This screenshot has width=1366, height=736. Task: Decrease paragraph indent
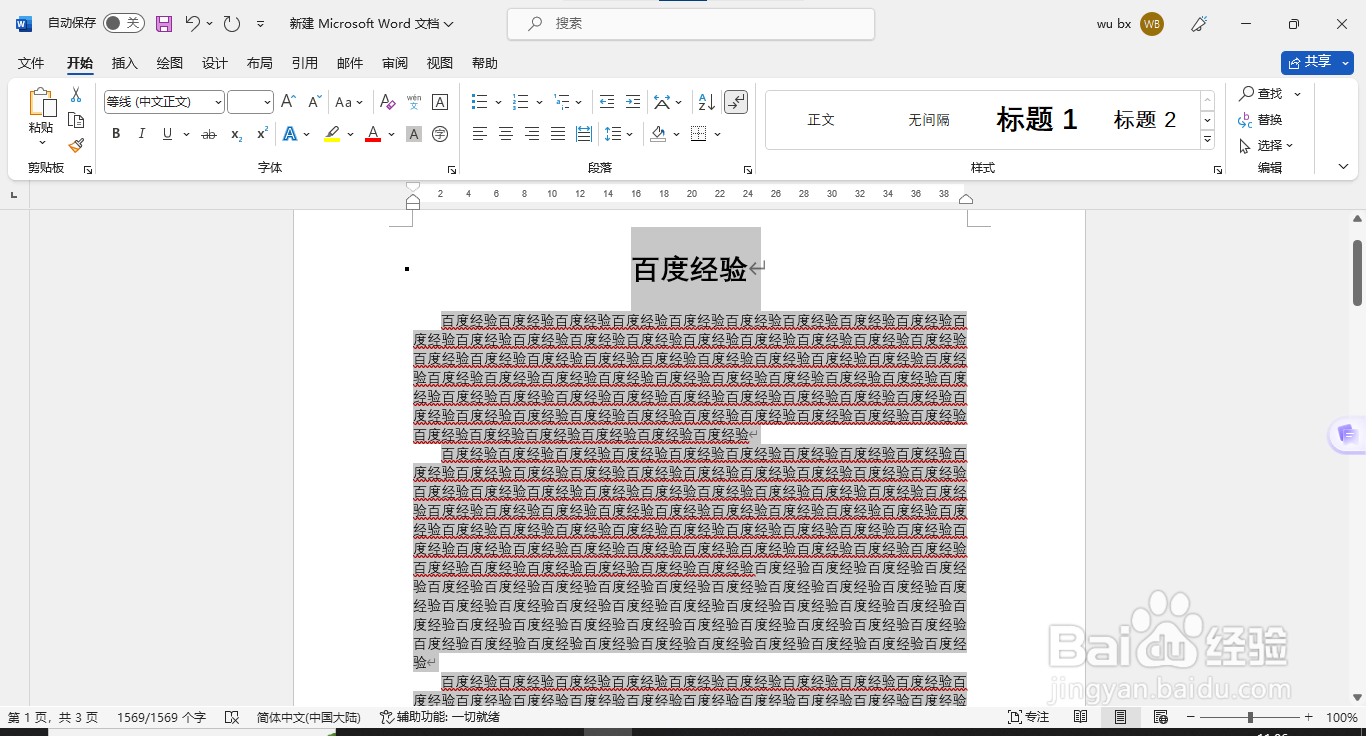click(x=606, y=102)
